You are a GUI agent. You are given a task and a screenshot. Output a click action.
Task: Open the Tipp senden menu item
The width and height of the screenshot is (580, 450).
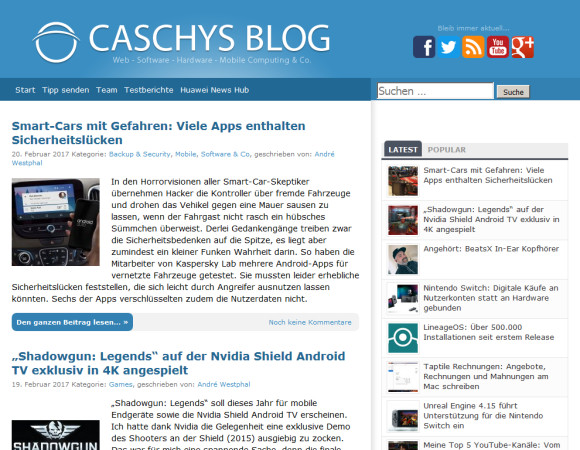click(65, 90)
